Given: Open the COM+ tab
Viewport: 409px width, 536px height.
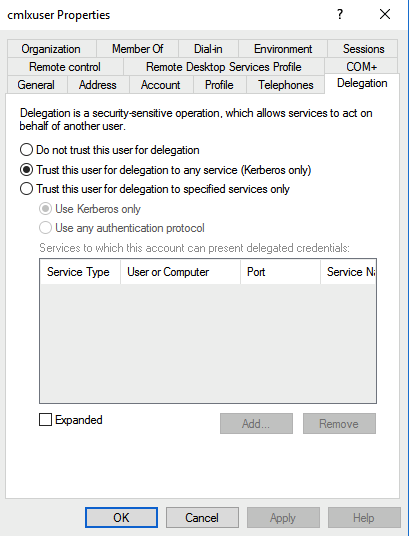Looking at the screenshot, I should tap(361, 67).
